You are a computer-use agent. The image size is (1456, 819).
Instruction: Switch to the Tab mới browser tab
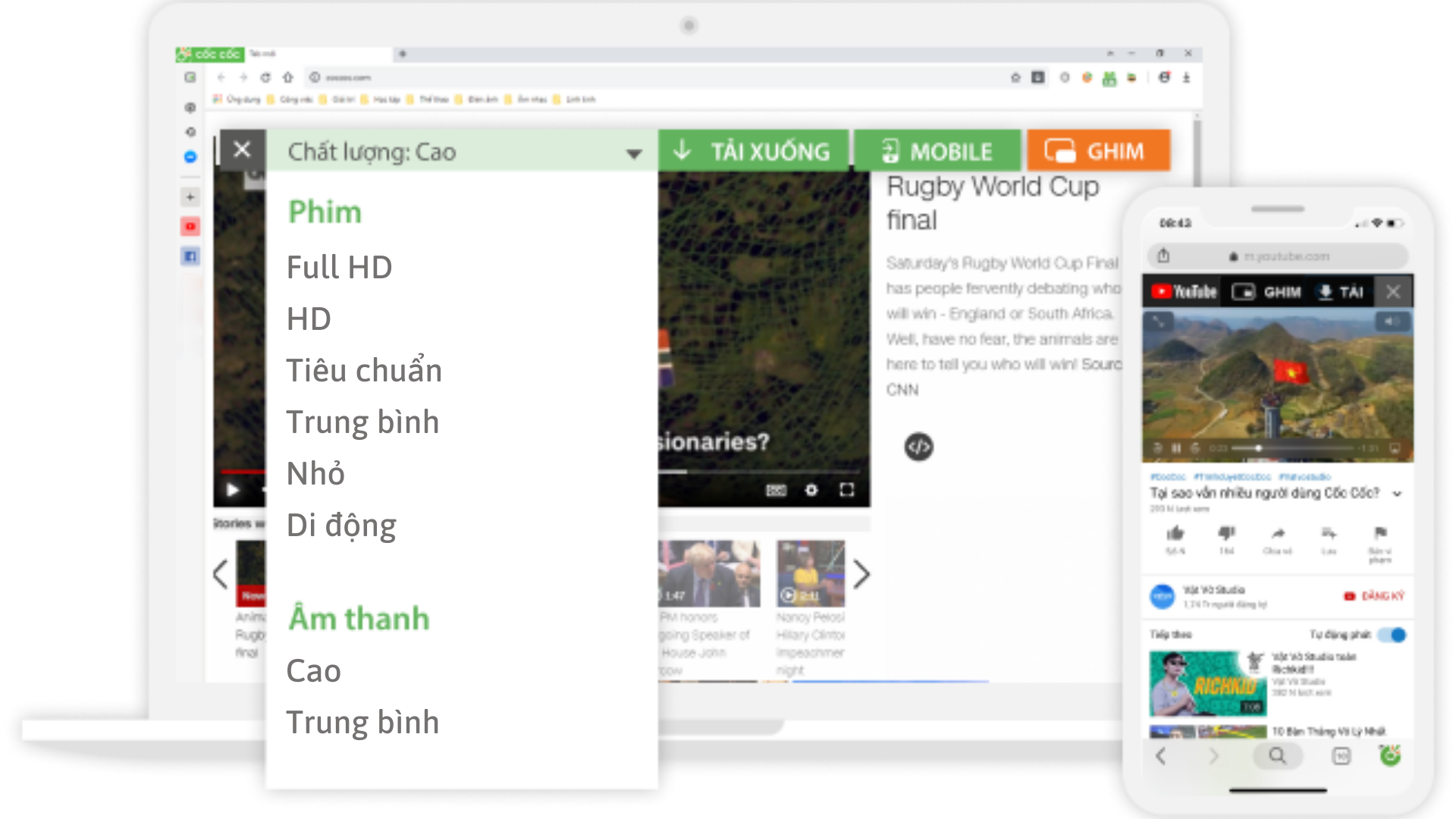click(262, 54)
